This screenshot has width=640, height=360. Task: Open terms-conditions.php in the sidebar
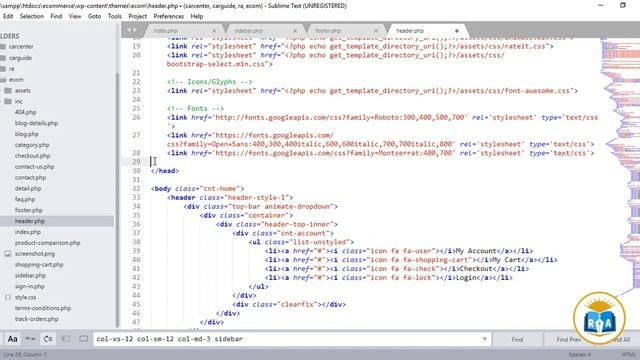click(43, 308)
